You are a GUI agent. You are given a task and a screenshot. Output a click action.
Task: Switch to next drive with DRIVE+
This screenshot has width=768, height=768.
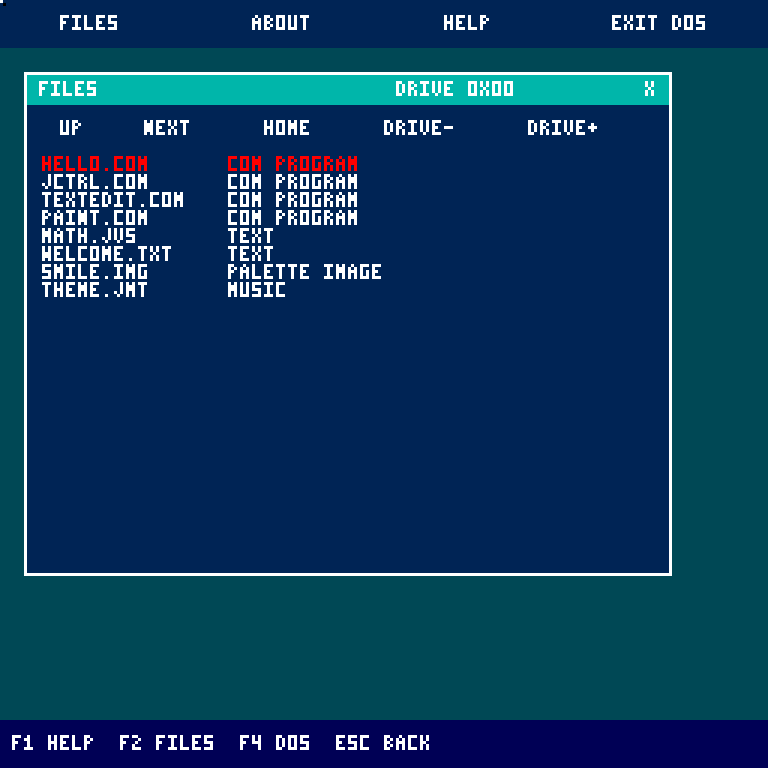562,128
